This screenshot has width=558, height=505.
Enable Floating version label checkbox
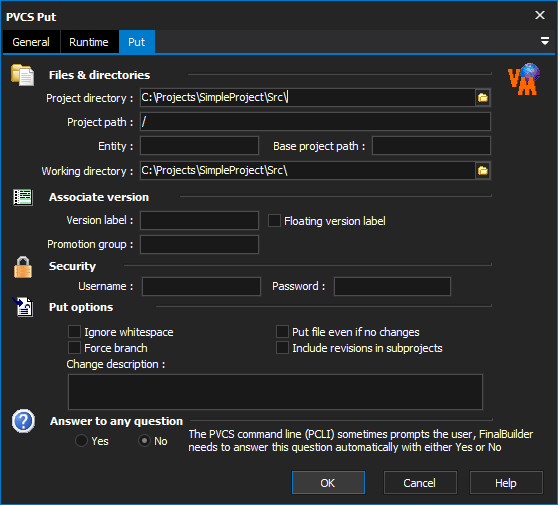tap(274, 221)
